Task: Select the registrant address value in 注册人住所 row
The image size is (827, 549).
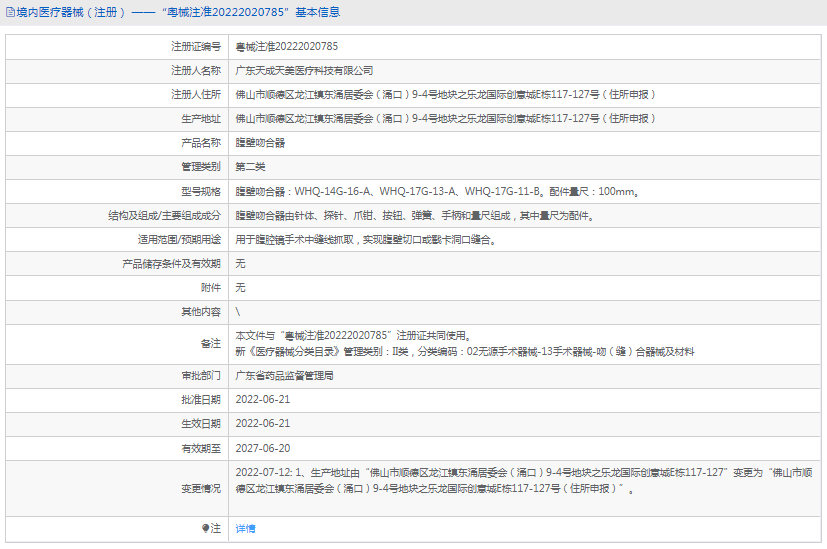Action: (x=445, y=94)
